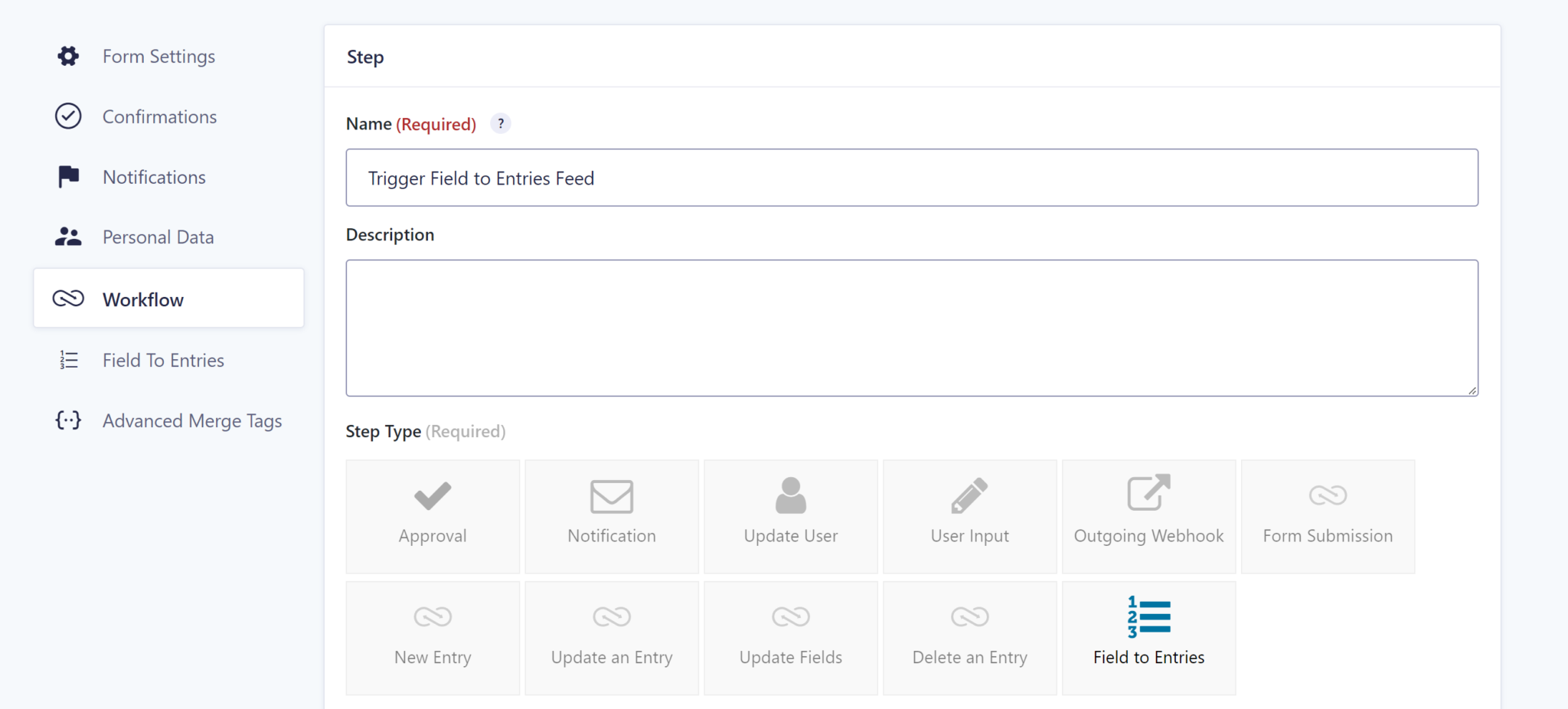Open the Name field help tooltip

click(500, 123)
